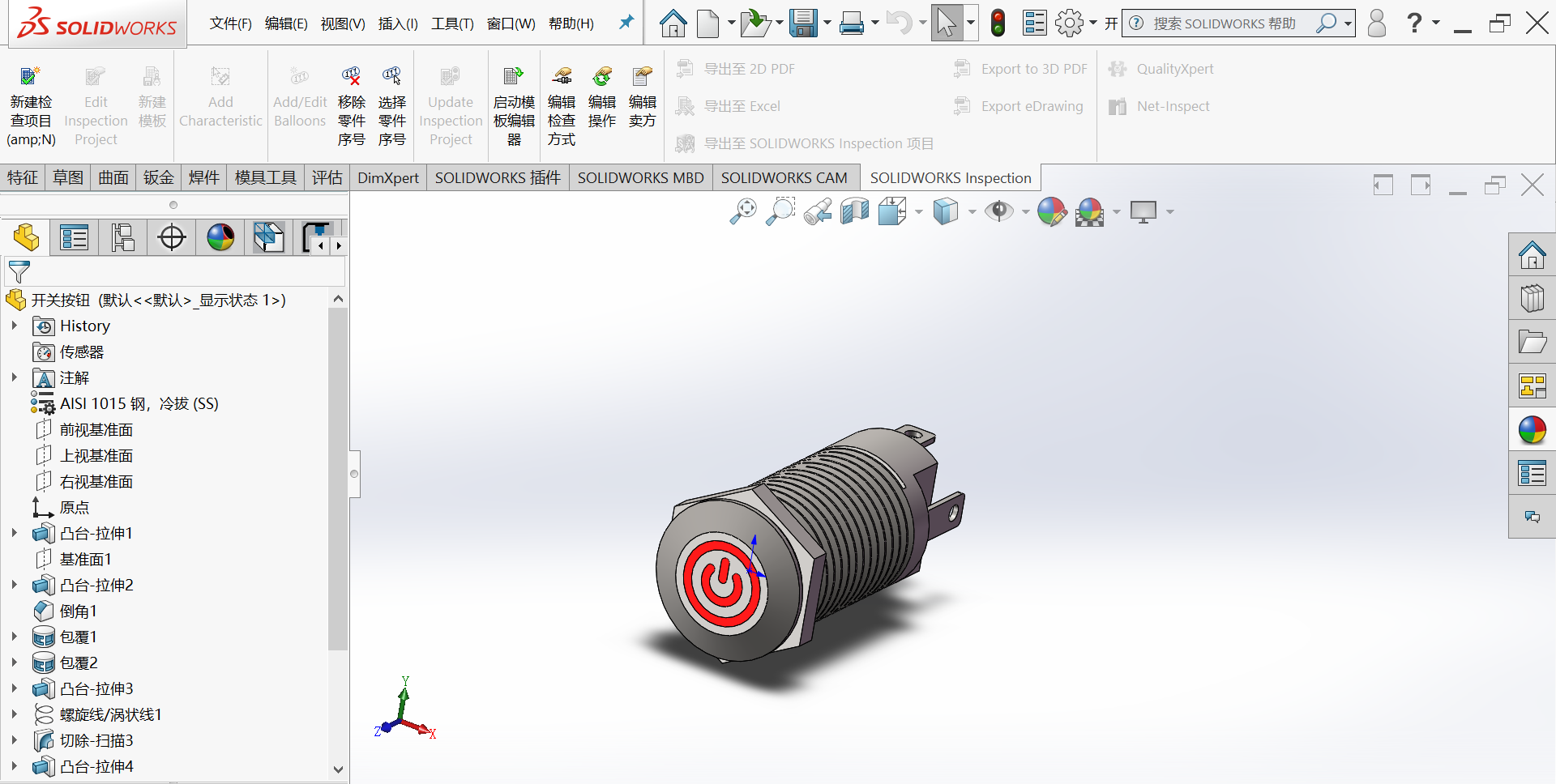1556x784 pixels.
Task: Switch to the SOLIDWORKS MBD tab
Action: (x=640, y=177)
